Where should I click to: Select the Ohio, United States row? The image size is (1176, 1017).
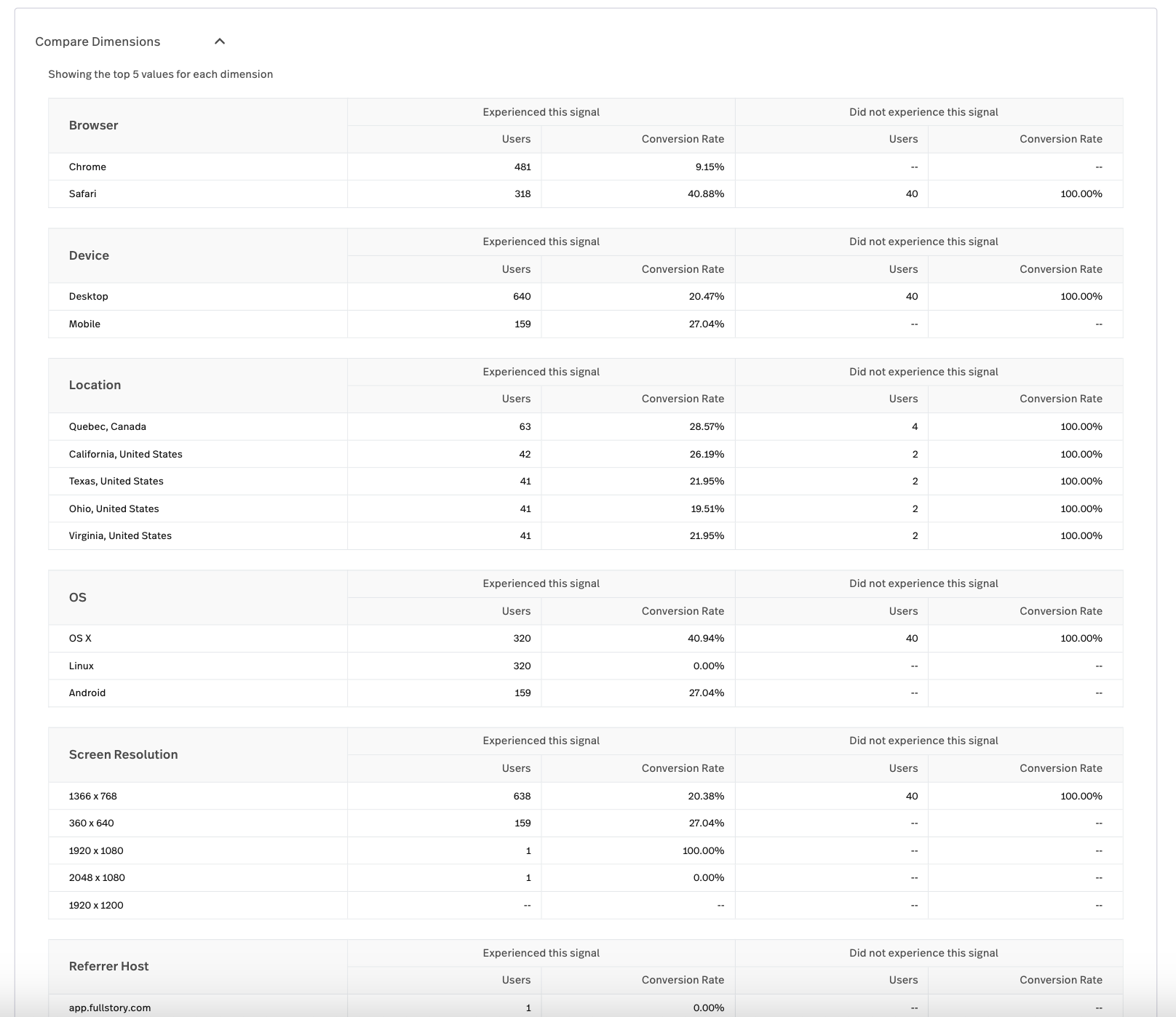click(114, 509)
